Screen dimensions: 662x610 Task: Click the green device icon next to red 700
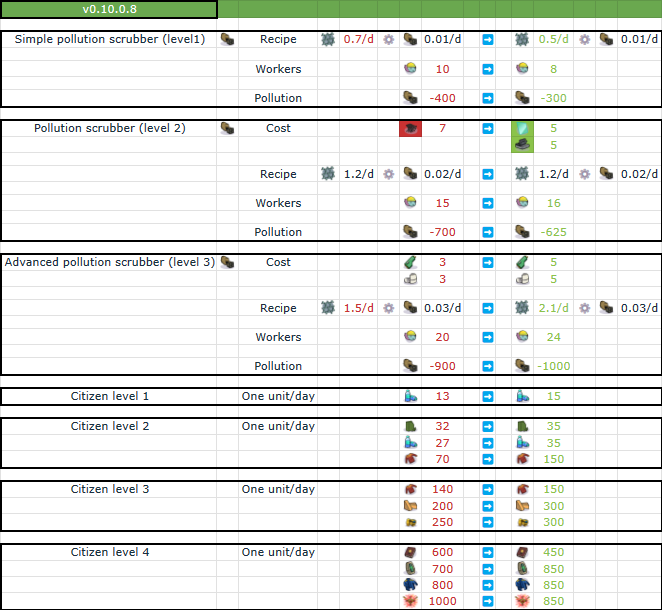tap(410, 569)
